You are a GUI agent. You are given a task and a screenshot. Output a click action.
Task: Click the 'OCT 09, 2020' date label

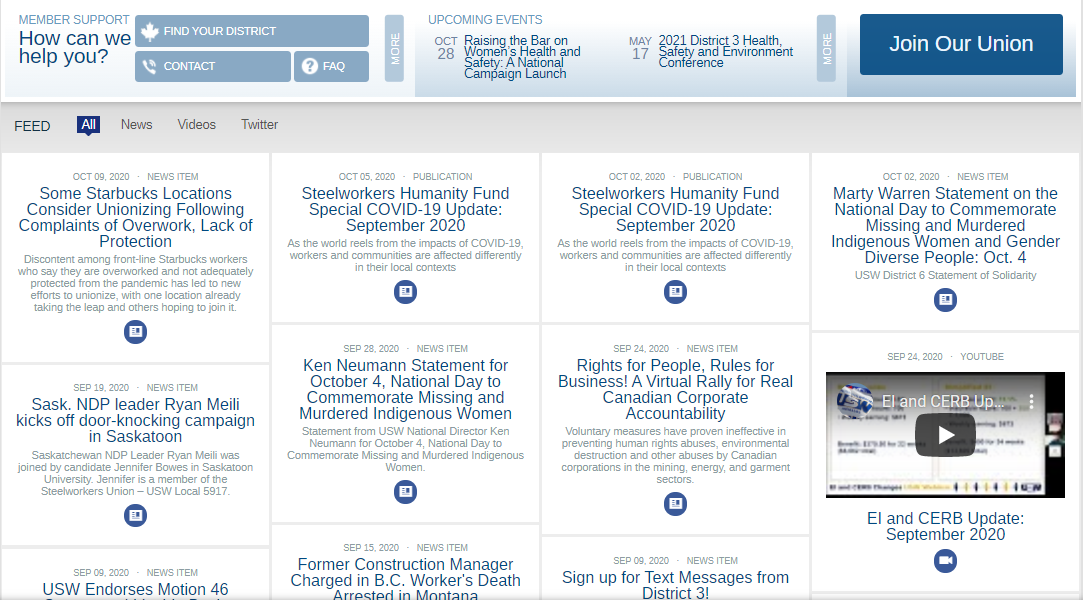coord(101,177)
